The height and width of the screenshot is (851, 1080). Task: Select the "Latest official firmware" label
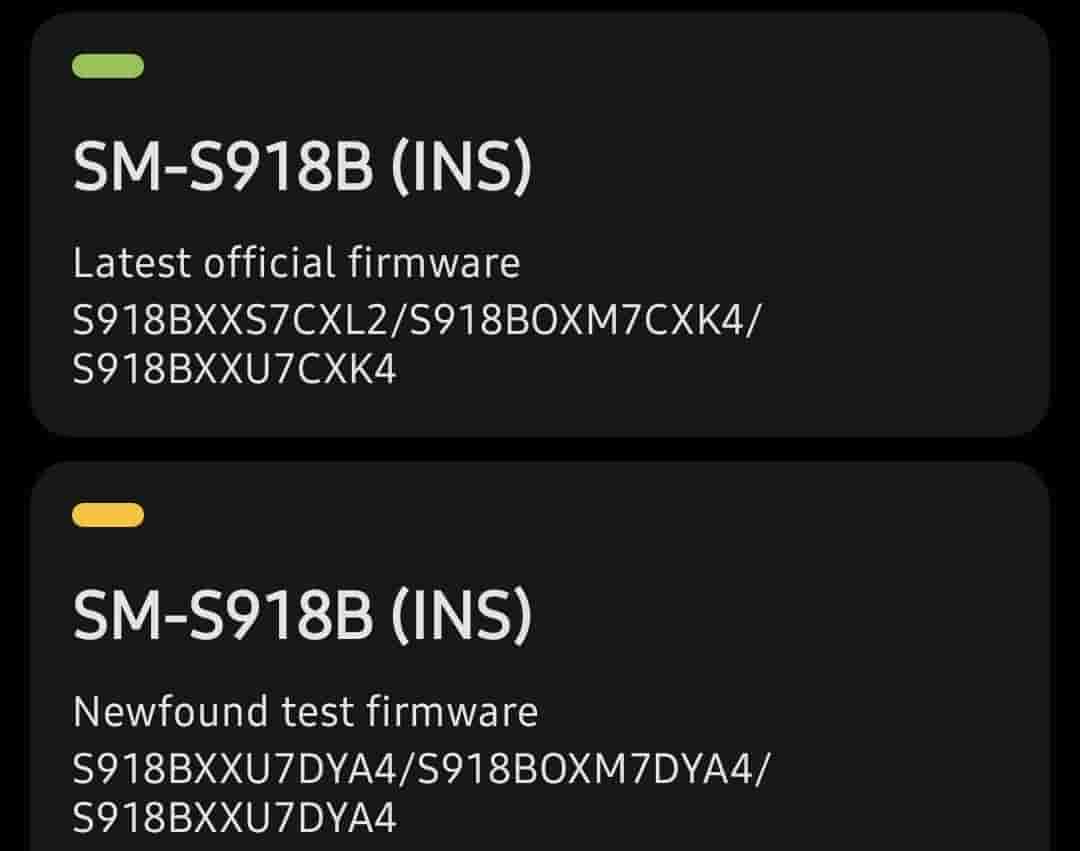point(296,264)
